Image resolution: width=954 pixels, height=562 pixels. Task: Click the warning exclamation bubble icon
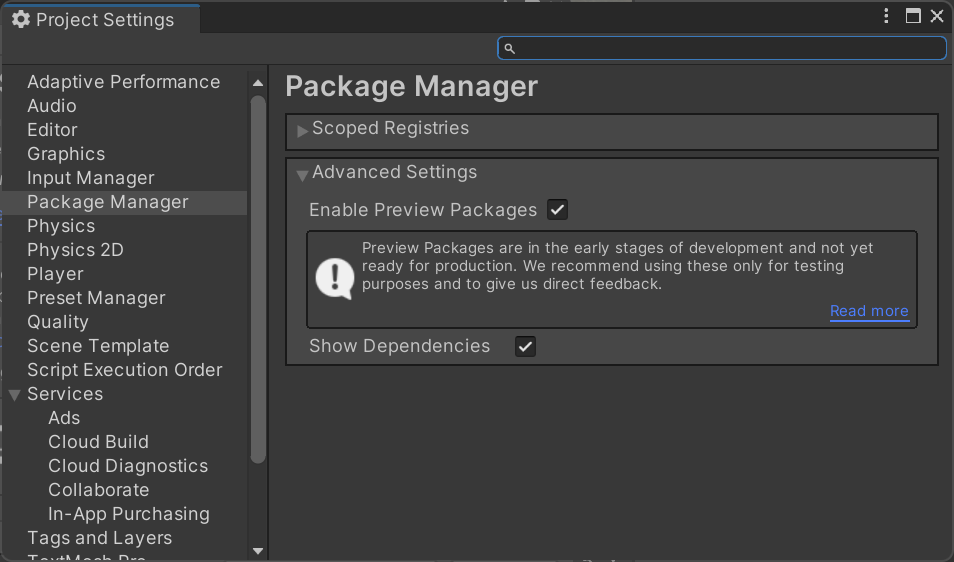(334, 277)
